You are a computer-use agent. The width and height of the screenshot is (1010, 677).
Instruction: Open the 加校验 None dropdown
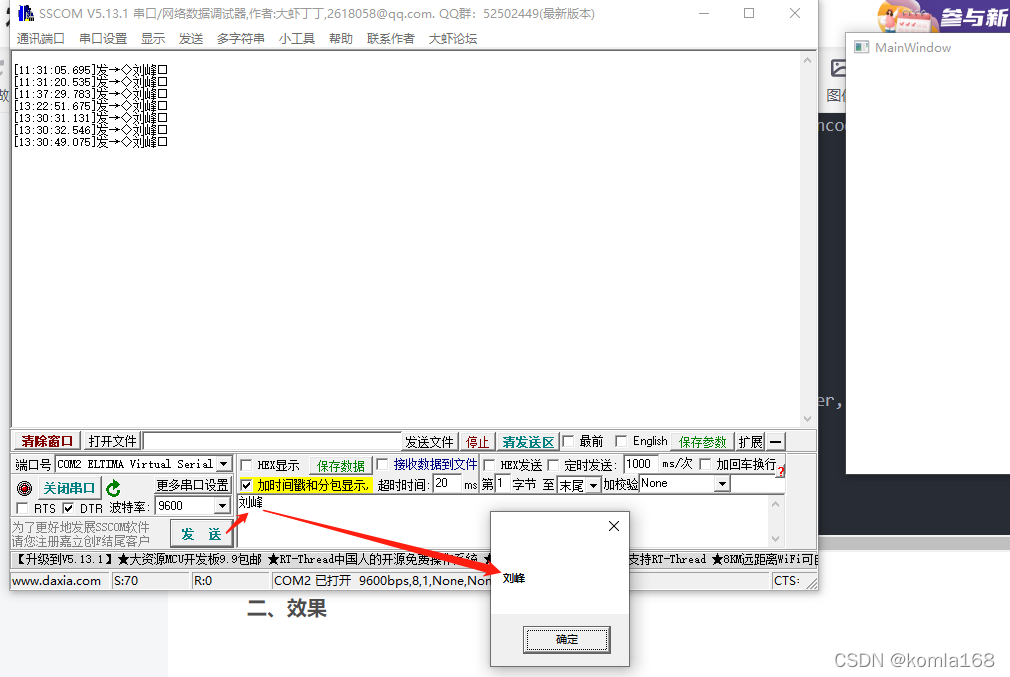(721, 484)
